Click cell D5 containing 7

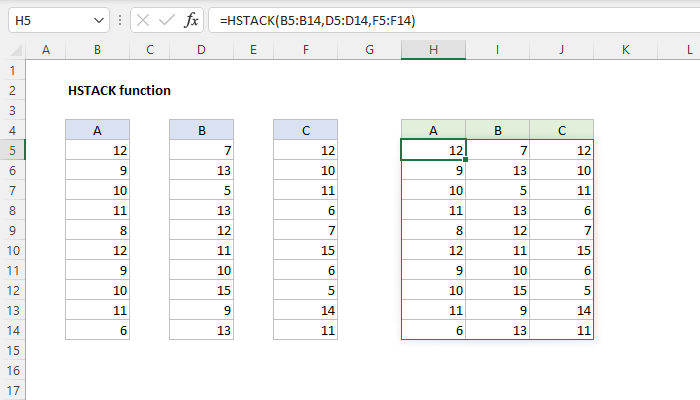click(201, 150)
